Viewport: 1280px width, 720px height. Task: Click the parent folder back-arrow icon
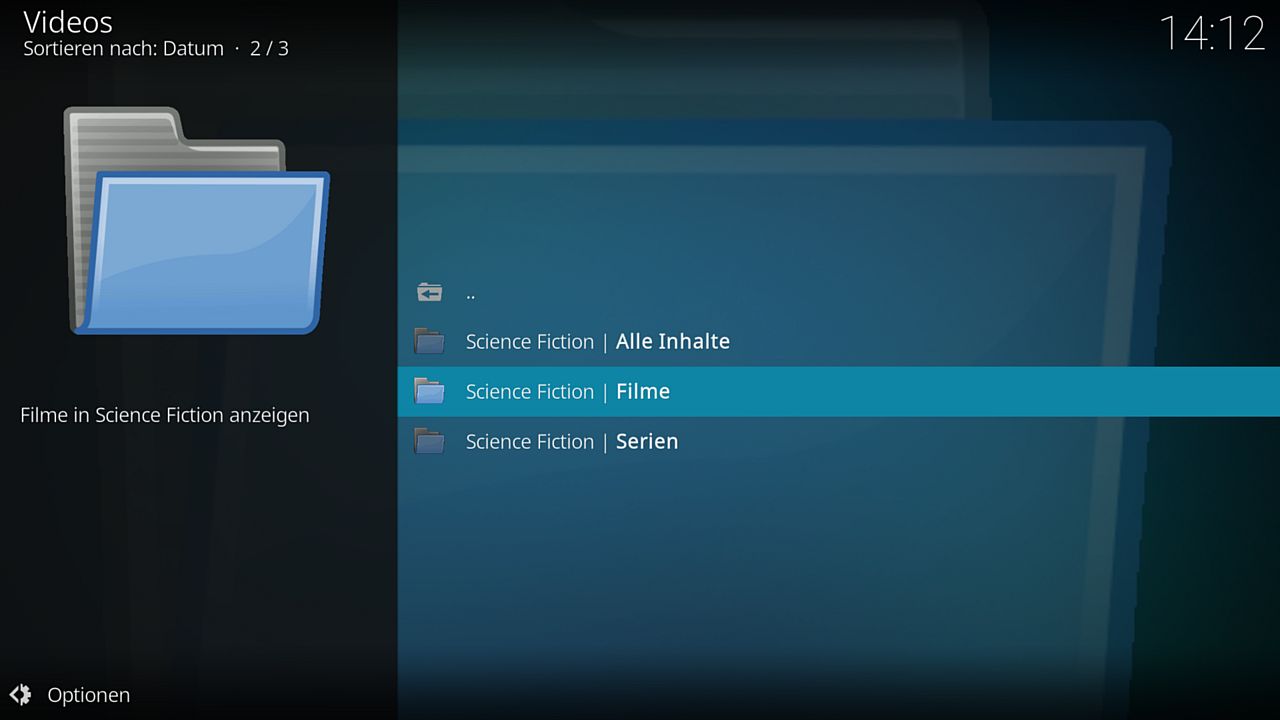430,292
